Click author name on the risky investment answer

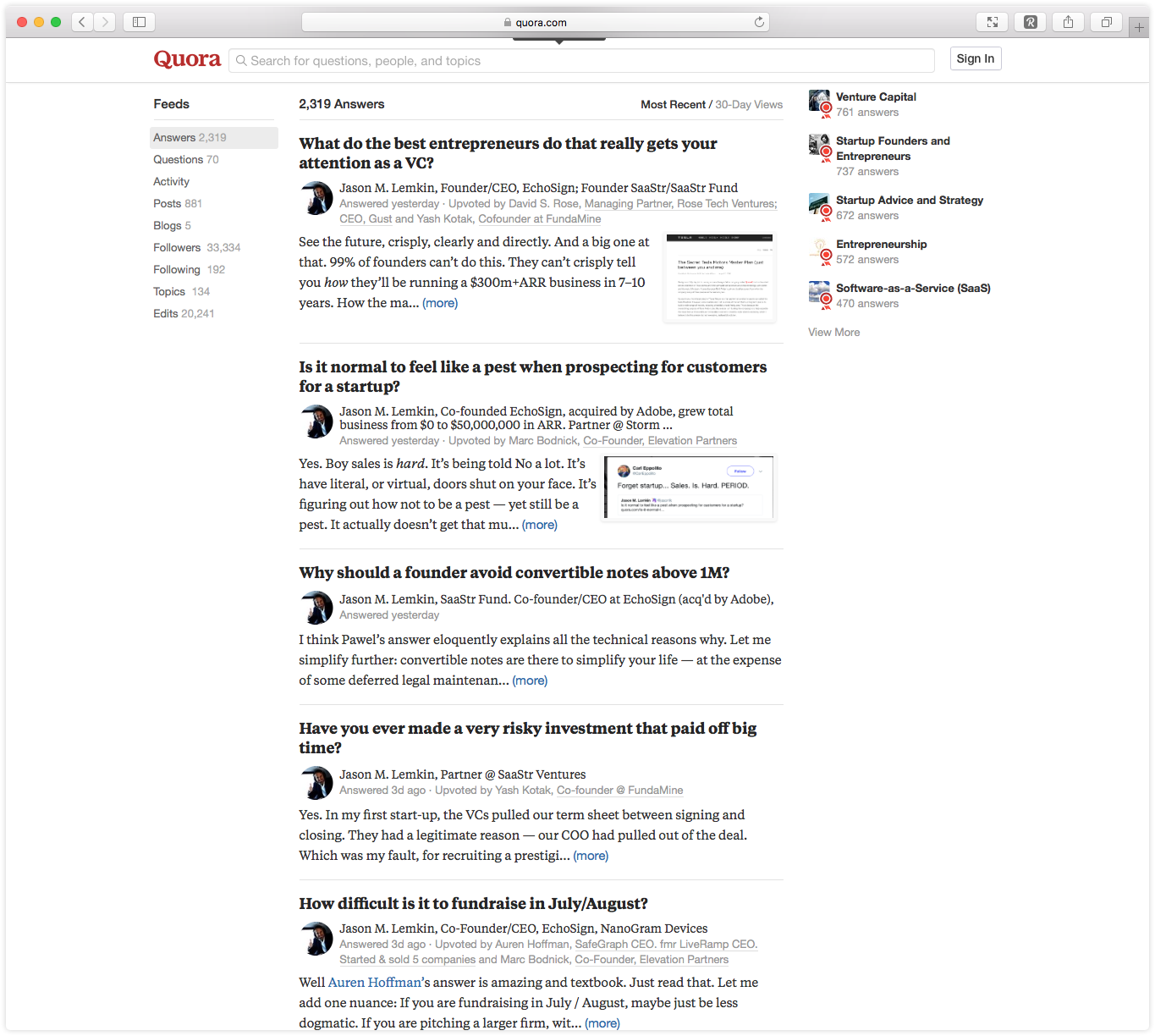pyautogui.click(x=388, y=774)
